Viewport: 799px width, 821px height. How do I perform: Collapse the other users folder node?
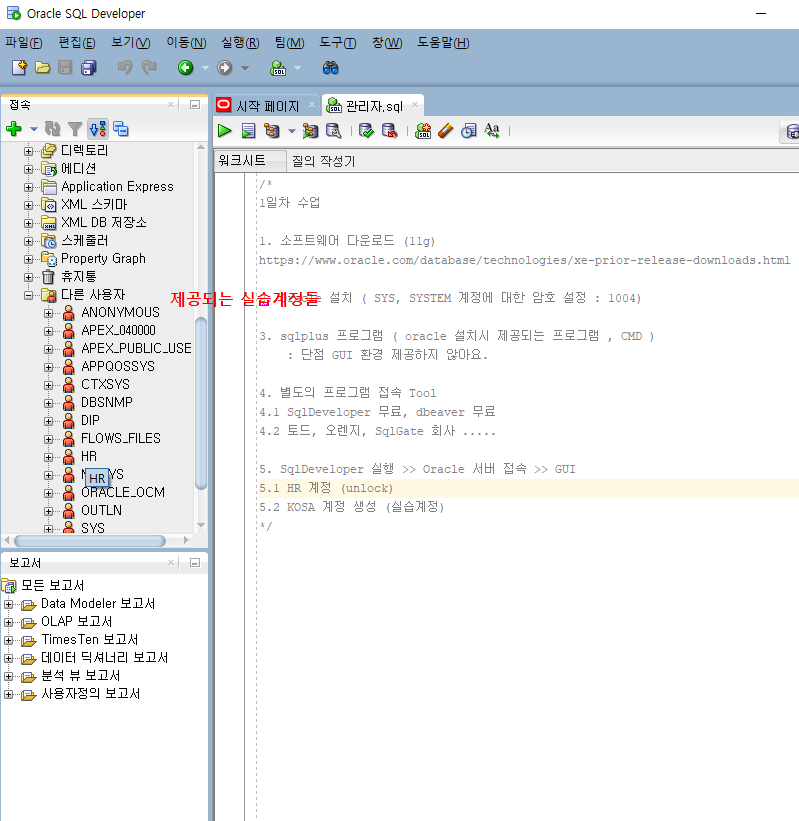[29, 295]
